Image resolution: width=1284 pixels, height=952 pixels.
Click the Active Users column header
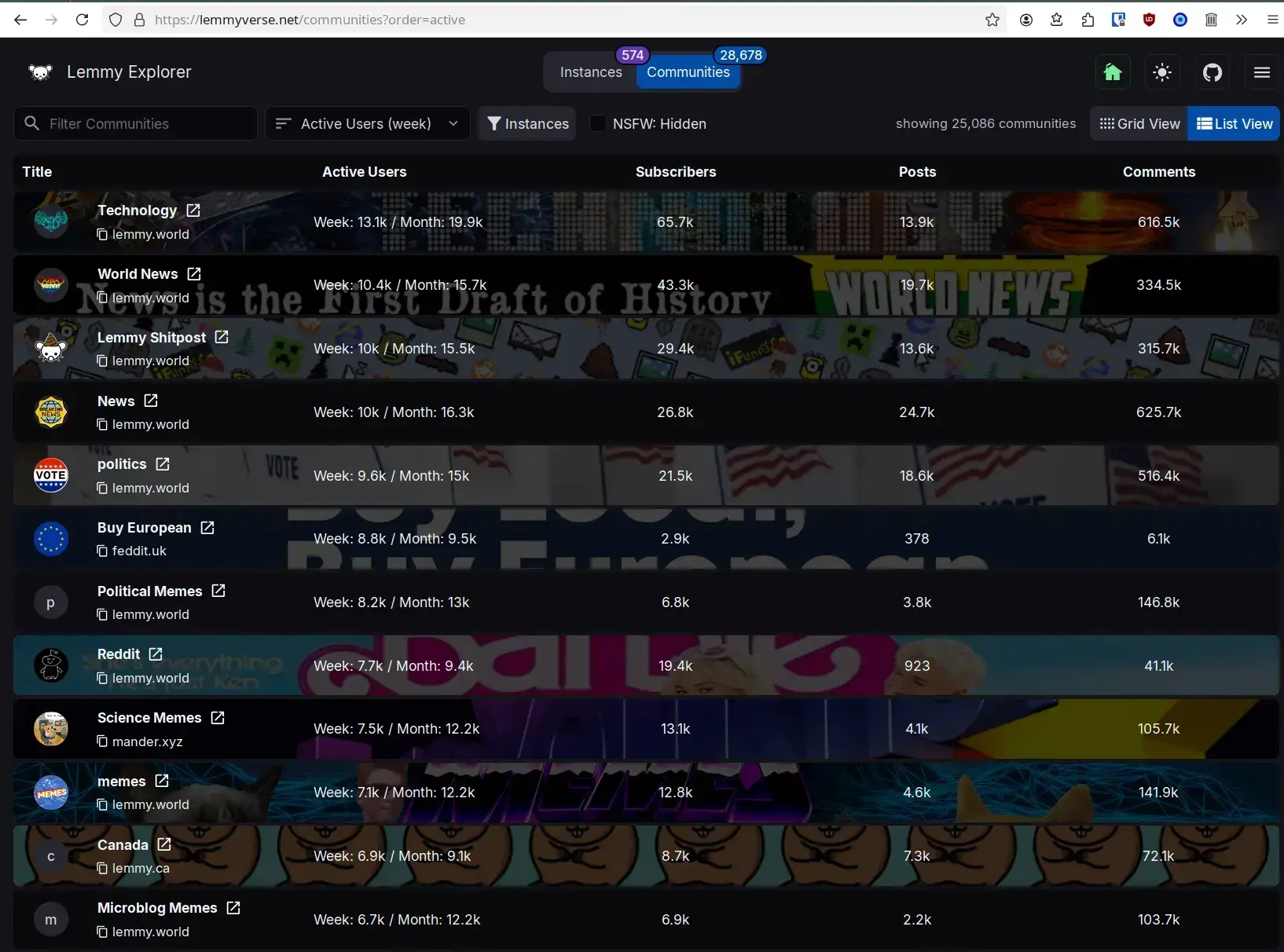[365, 172]
